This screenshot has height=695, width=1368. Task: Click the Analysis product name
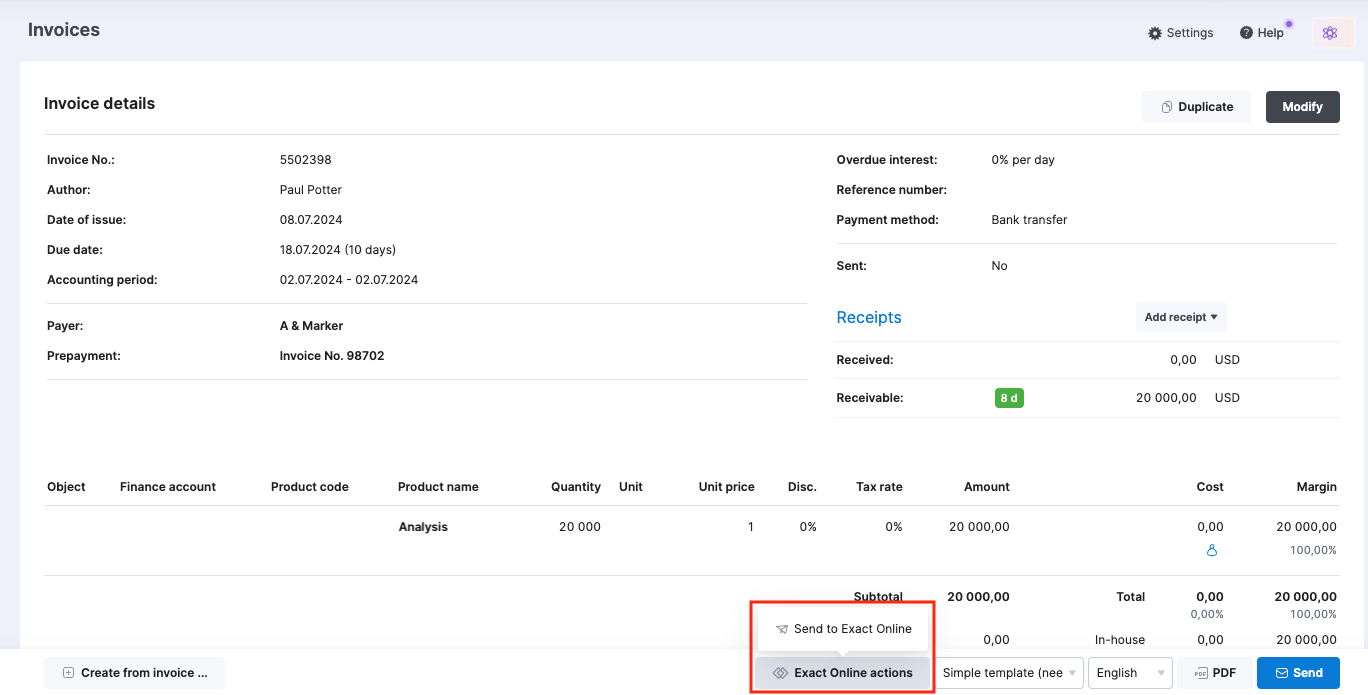coord(423,527)
